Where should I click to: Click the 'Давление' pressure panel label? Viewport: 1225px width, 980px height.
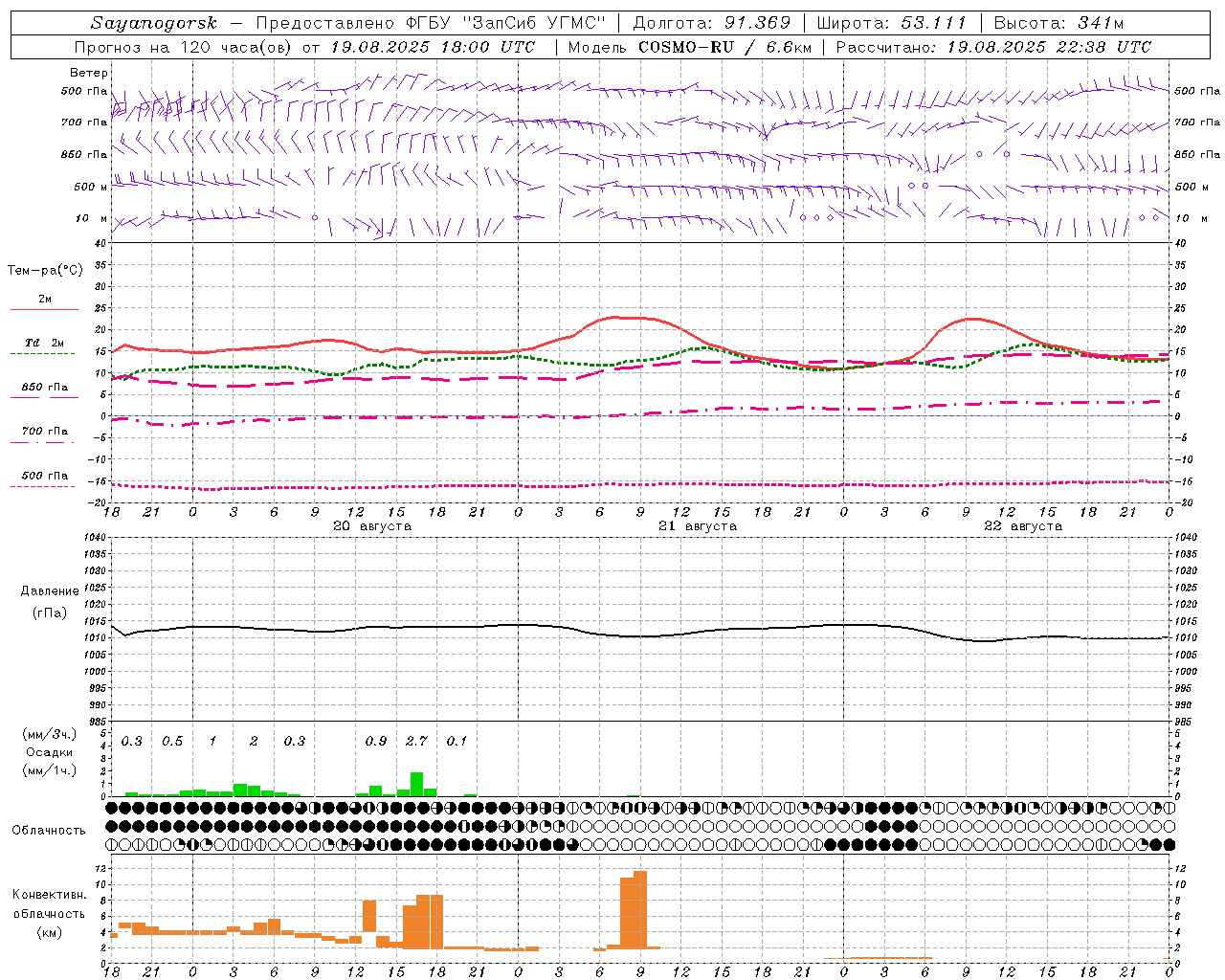pyautogui.click(x=49, y=591)
